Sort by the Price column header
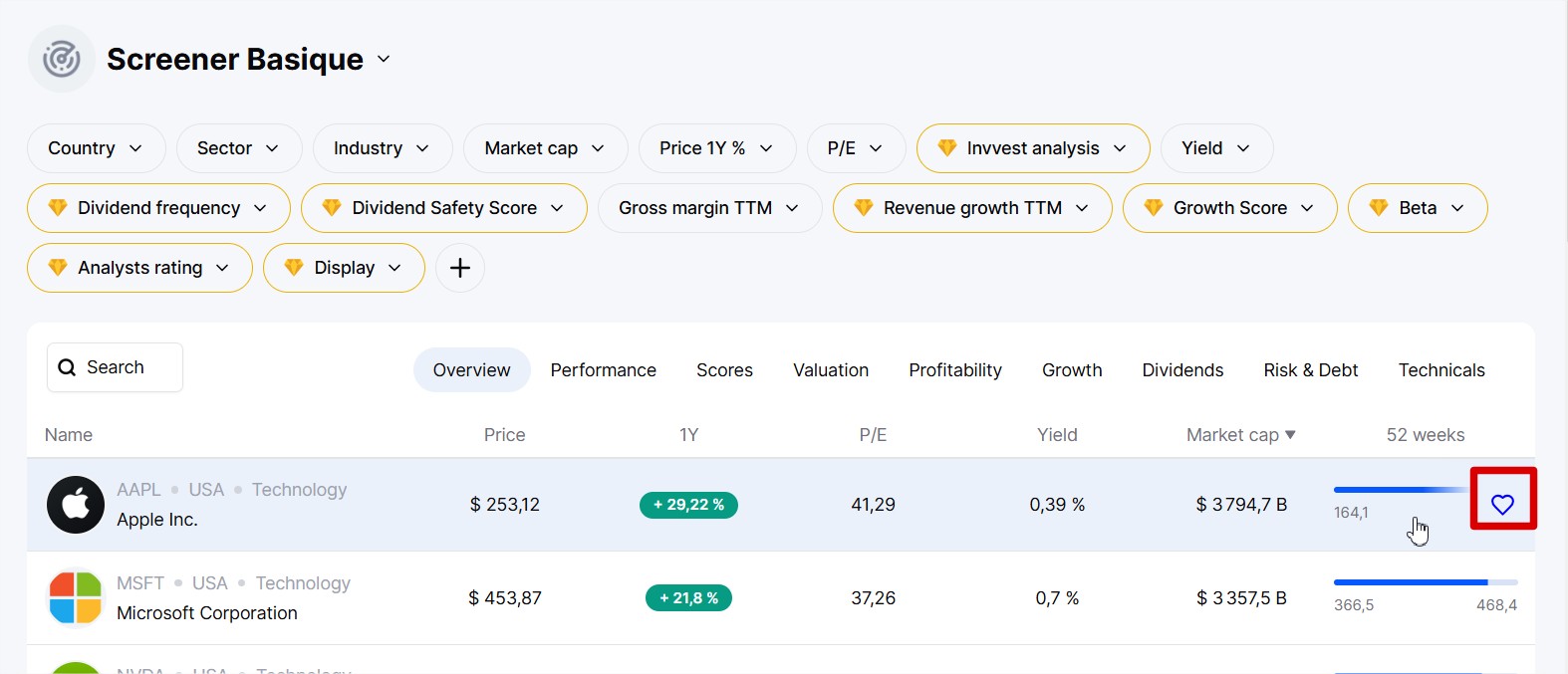 [505, 435]
